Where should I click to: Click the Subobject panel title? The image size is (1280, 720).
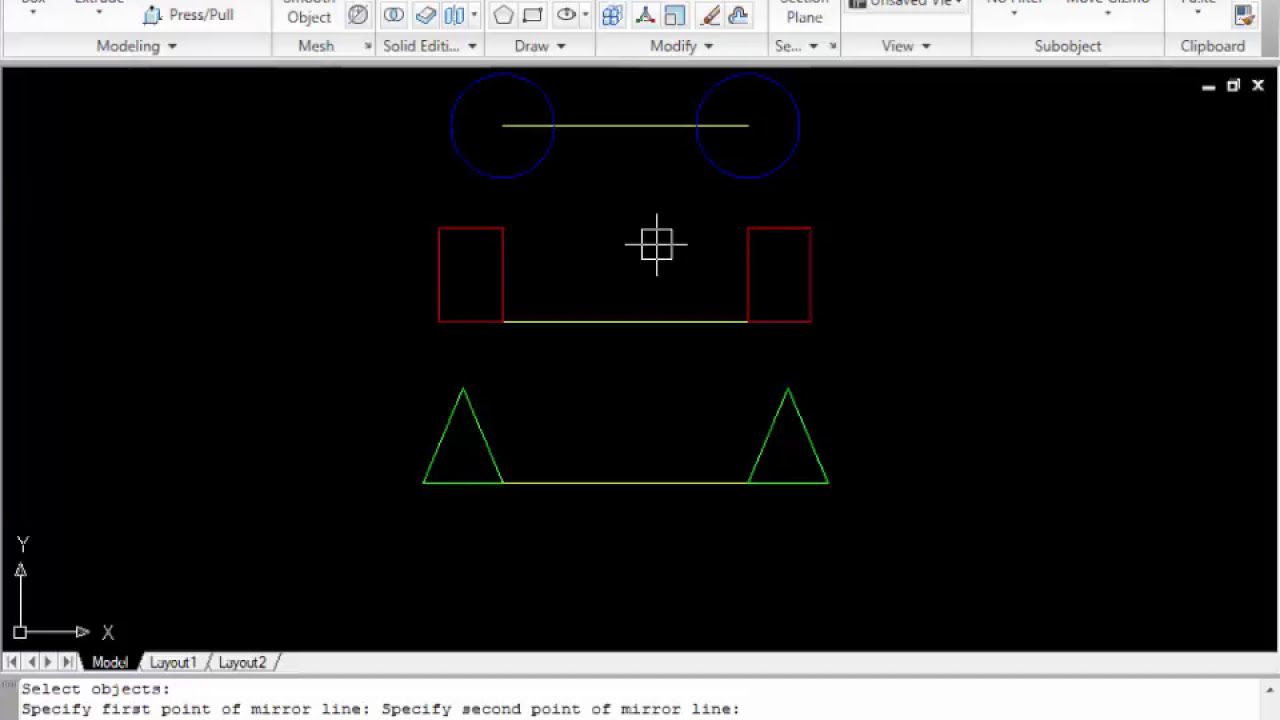pos(1068,46)
